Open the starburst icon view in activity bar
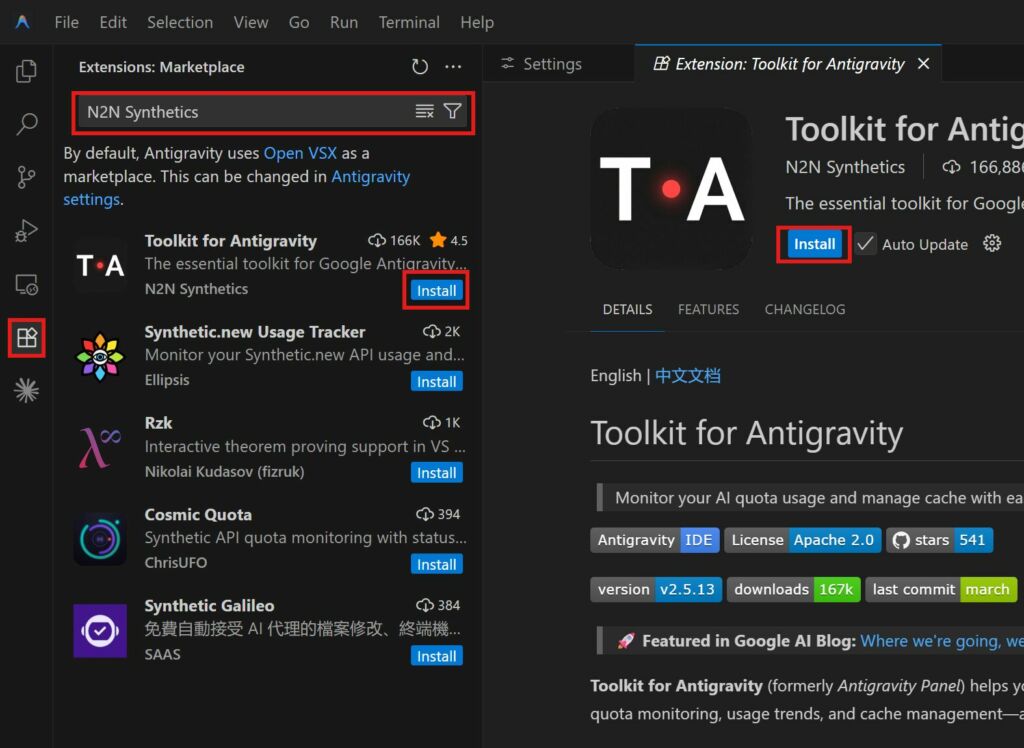Viewport: 1024px width, 748px height. [26, 391]
